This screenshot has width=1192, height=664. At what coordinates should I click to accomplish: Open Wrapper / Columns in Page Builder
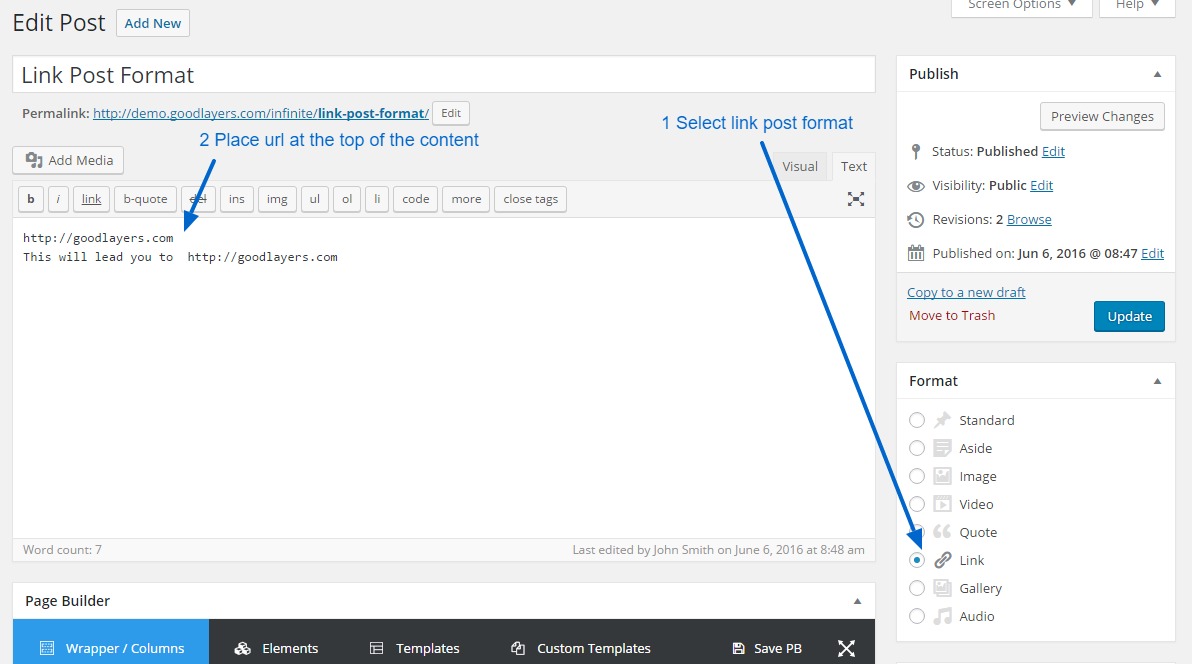(111, 648)
